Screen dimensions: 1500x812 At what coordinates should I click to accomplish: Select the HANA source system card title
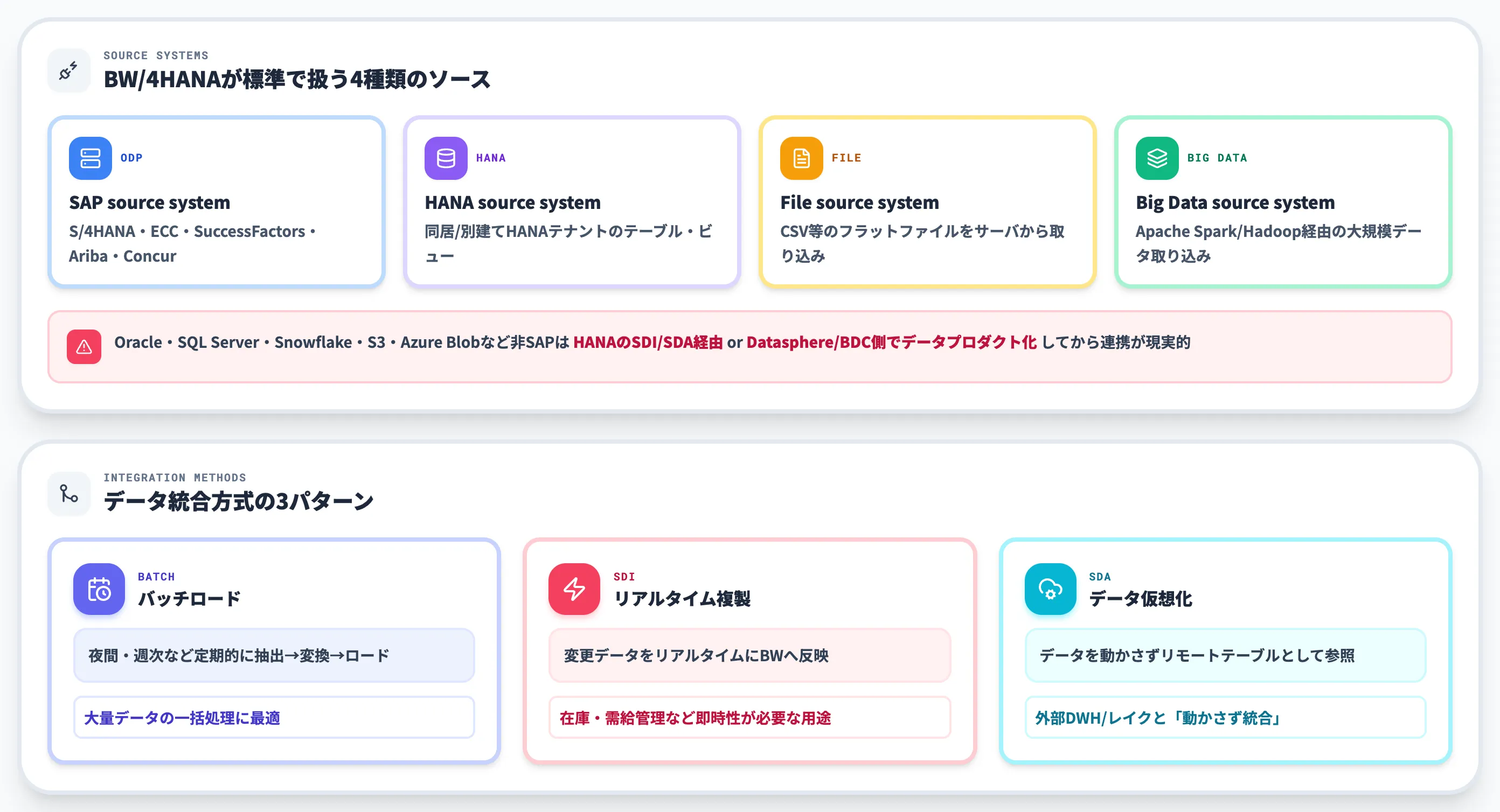[512, 202]
